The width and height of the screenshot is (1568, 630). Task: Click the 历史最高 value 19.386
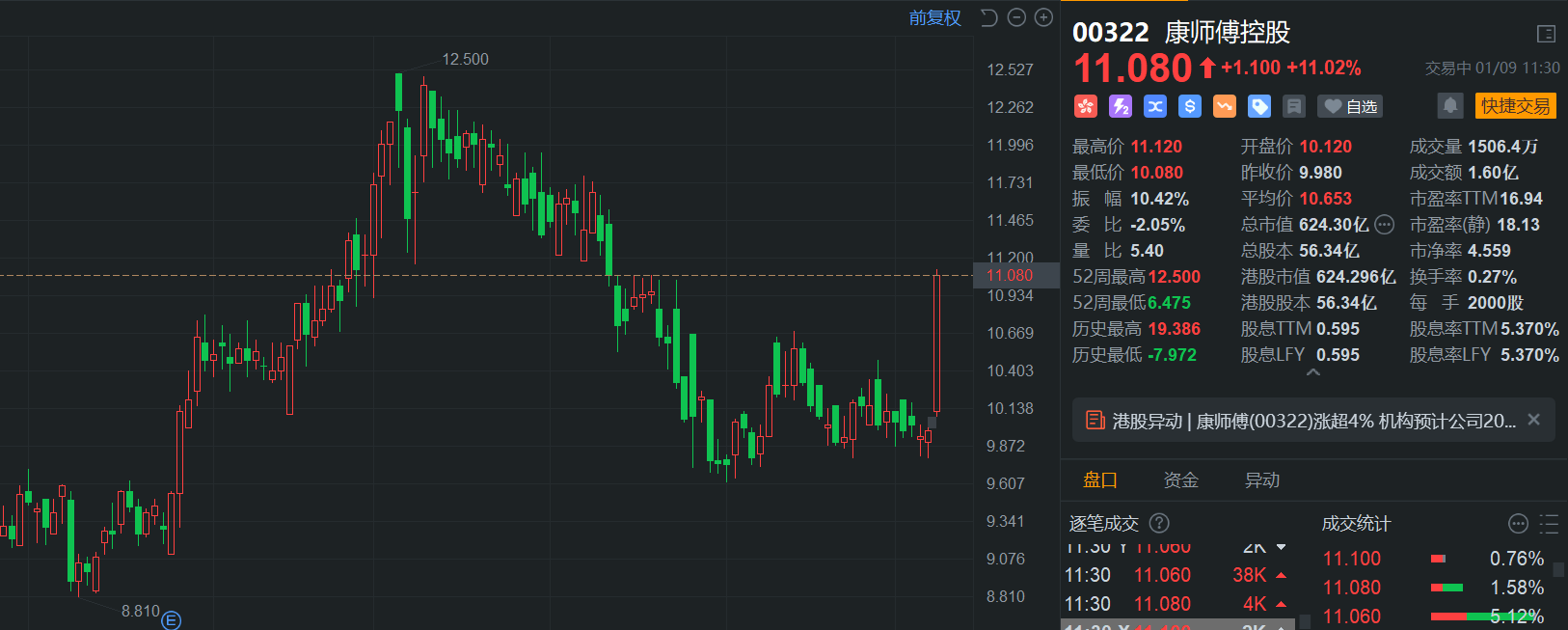(x=1174, y=329)
